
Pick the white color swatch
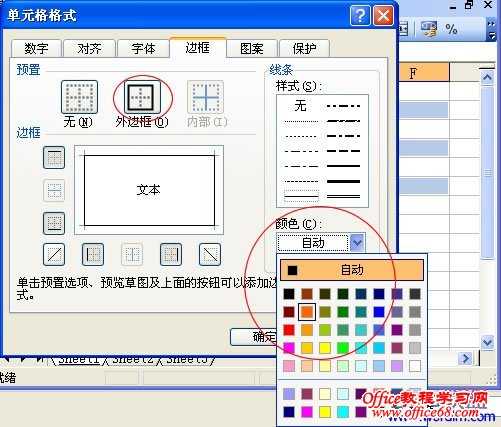pos(415,366)
